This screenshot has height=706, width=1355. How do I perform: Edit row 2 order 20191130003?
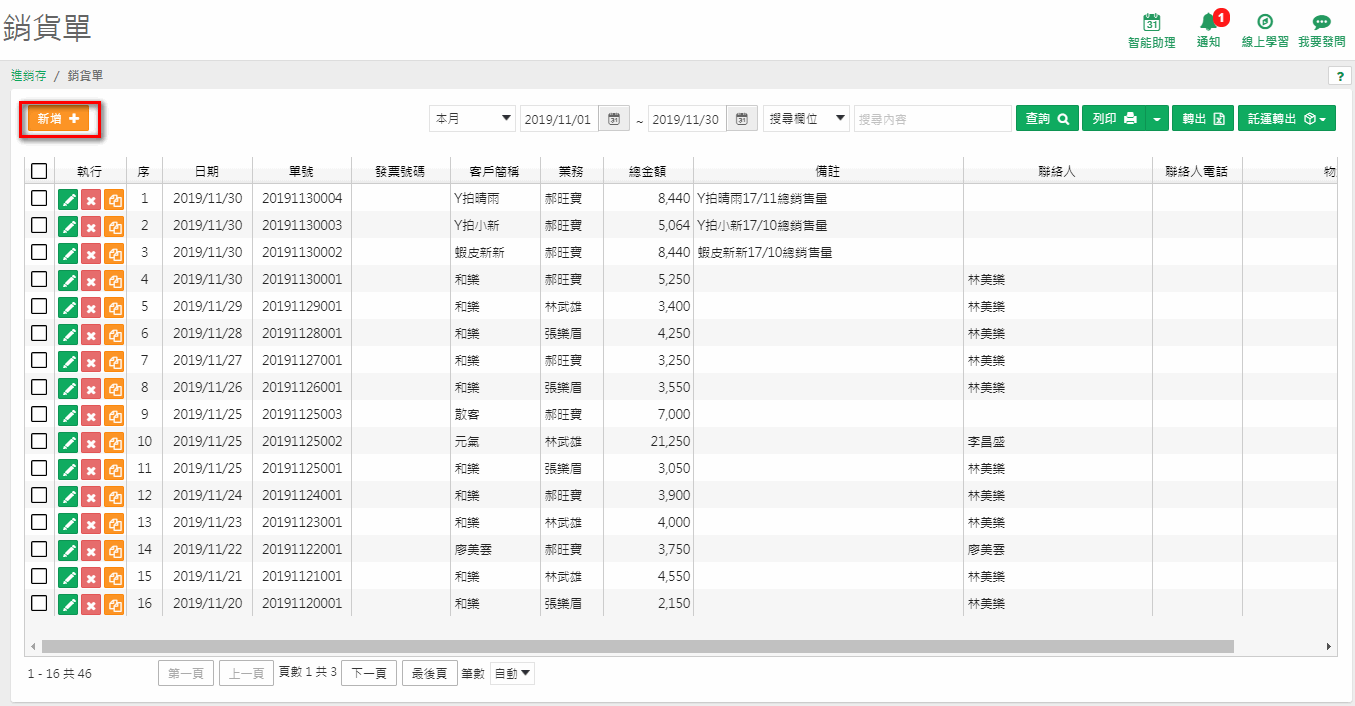pyautogui.click(x=69, y=226)
